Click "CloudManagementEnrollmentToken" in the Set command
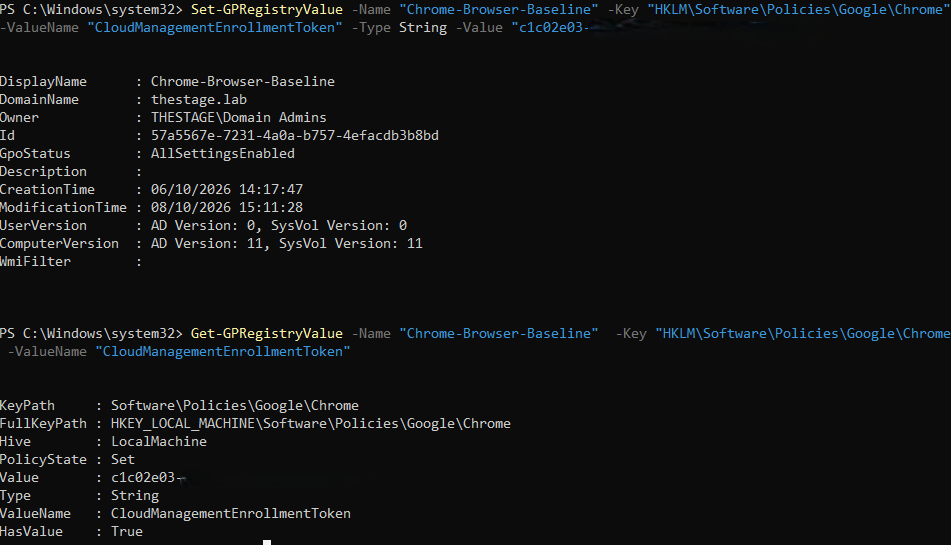Screen dimensions: 951x545 [215, 28]
